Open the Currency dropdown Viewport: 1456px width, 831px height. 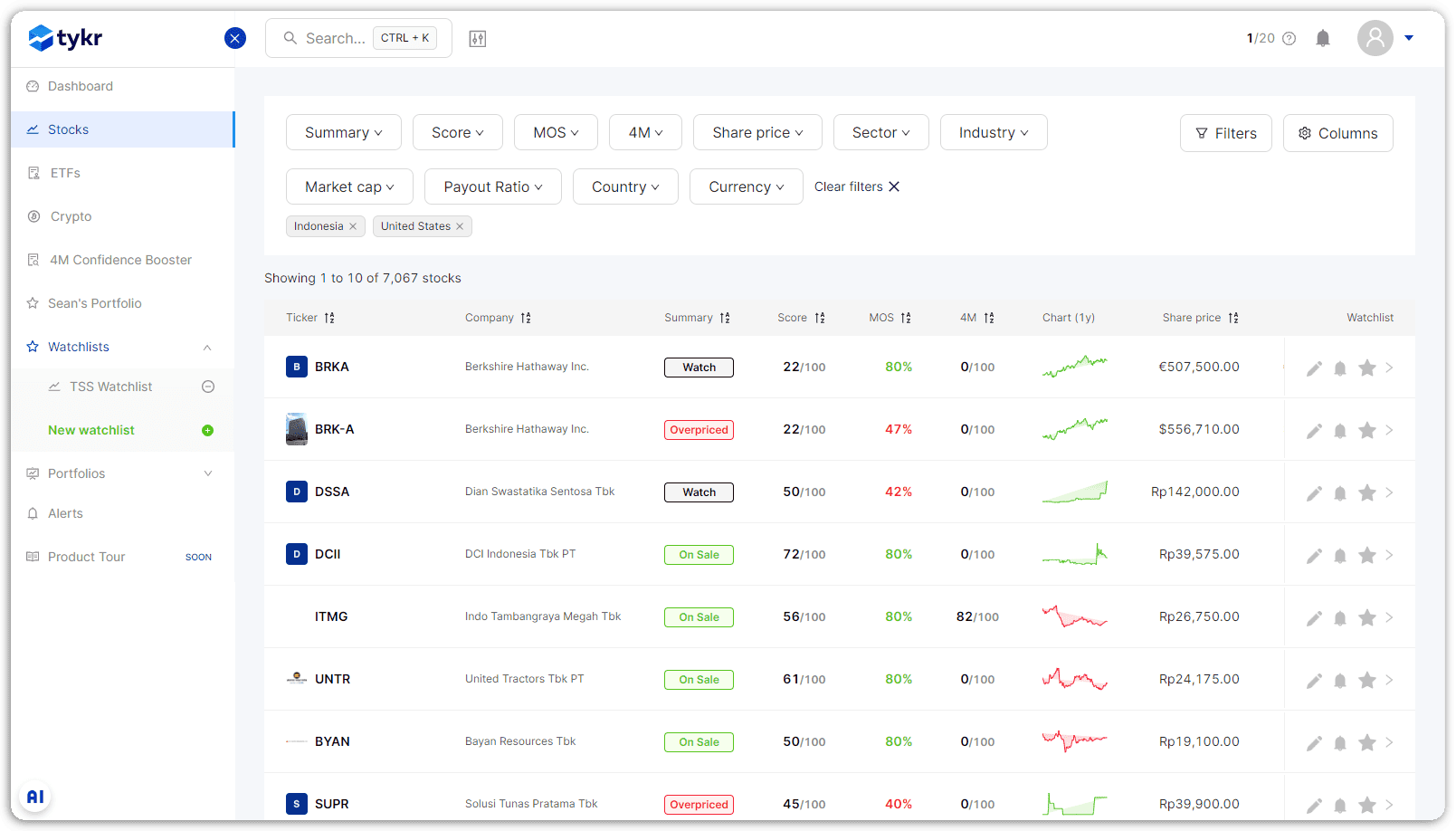747,186
